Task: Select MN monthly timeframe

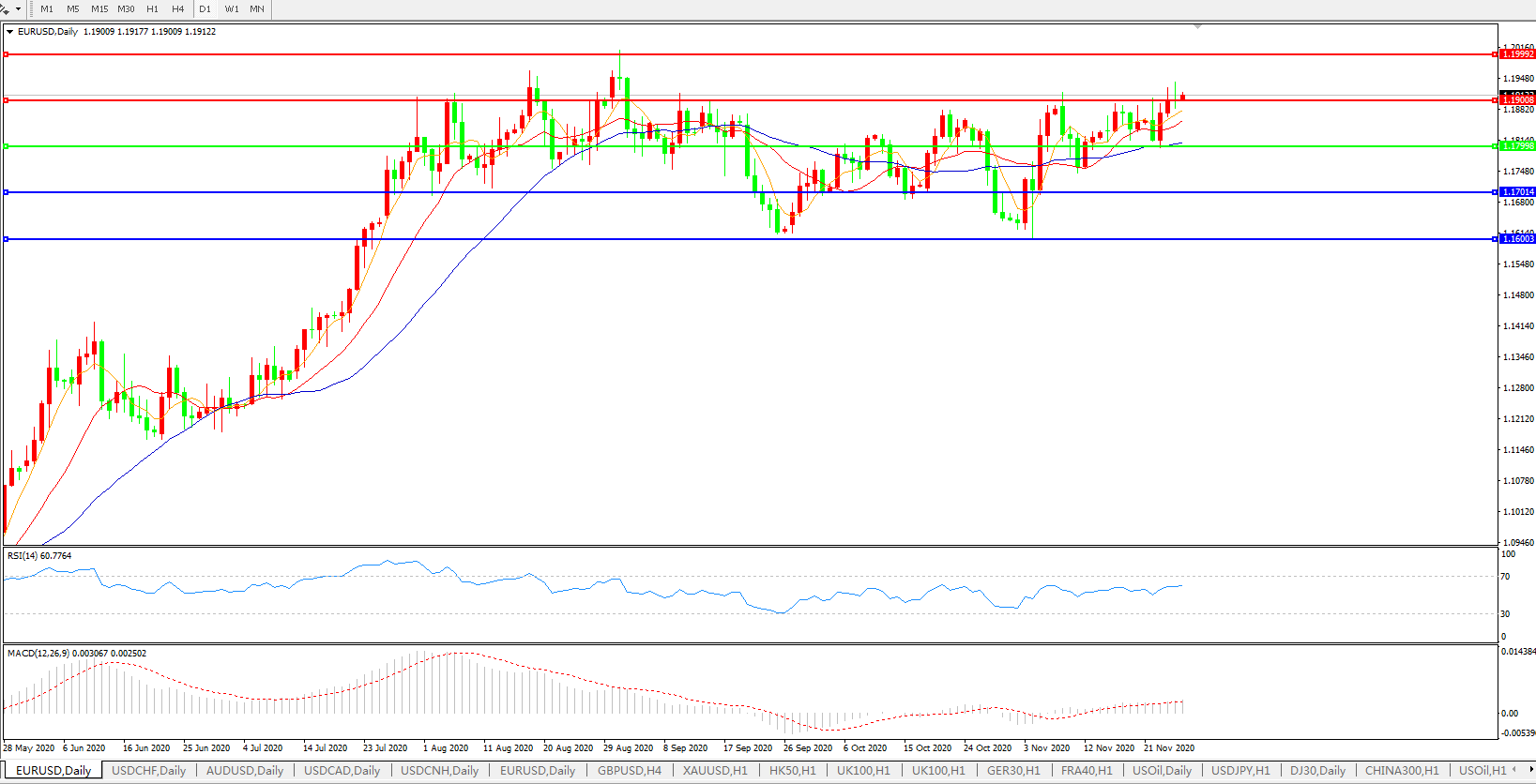Action: [x=257, y=9]
